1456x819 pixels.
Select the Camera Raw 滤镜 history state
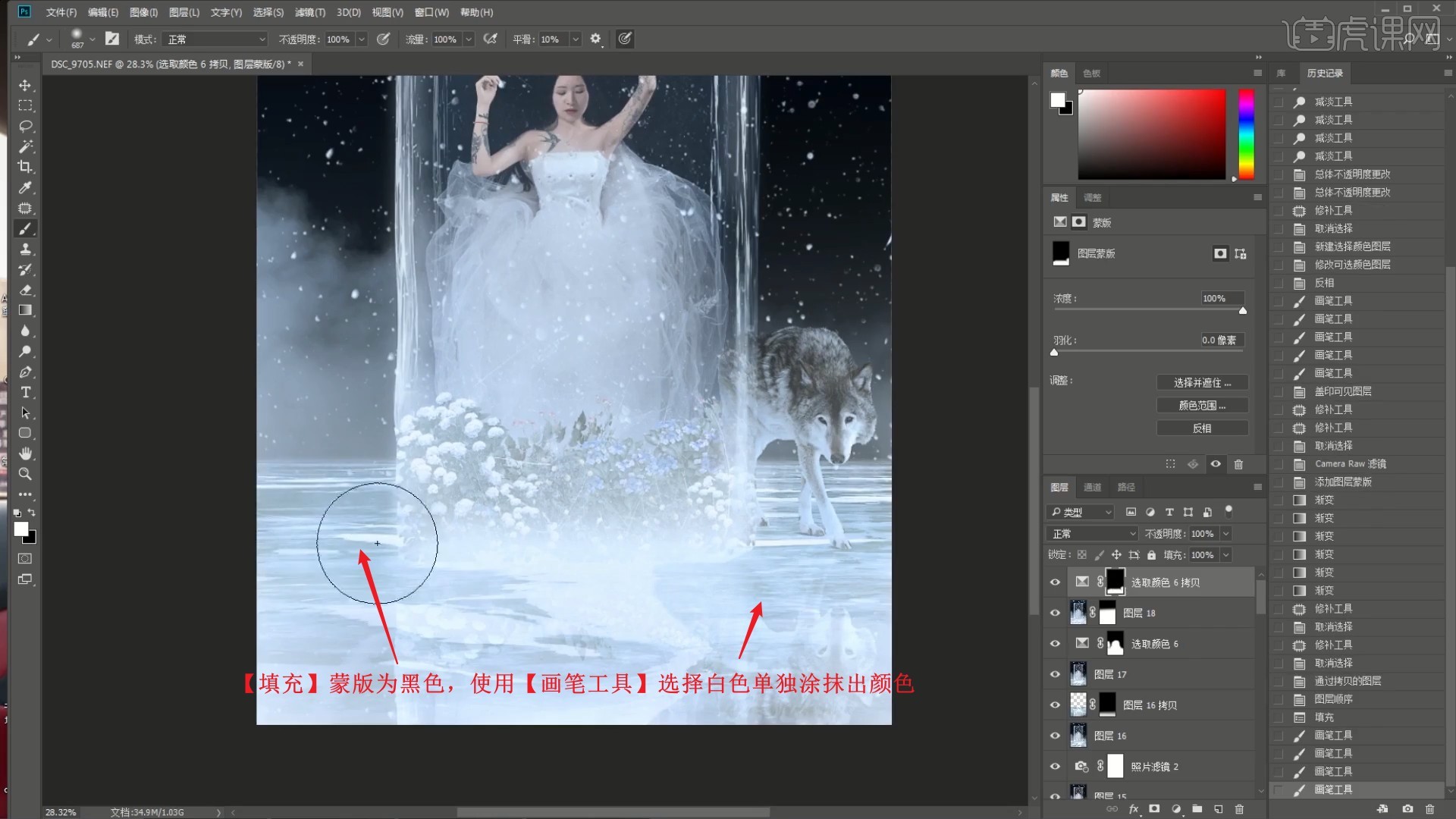pos(1350,464)
